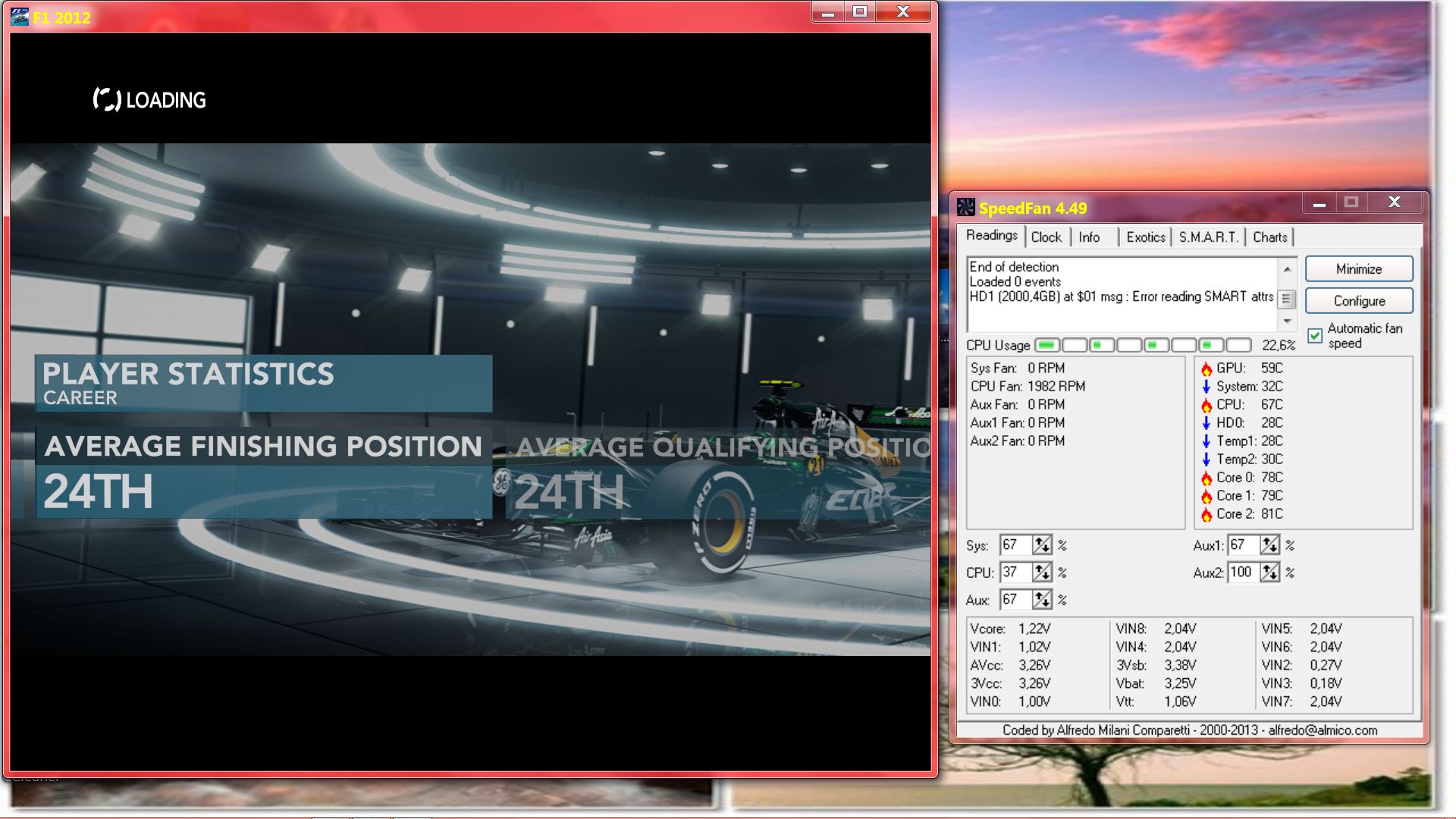Click the loading spinner icon in F1 2012
The image size is (1456, 819).
107,99
